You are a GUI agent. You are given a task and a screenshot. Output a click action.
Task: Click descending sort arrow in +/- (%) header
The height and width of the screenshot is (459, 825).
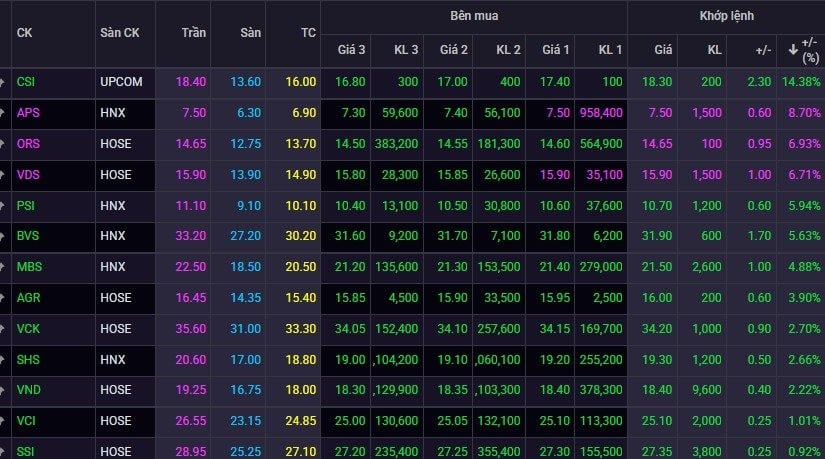(793, 50)
